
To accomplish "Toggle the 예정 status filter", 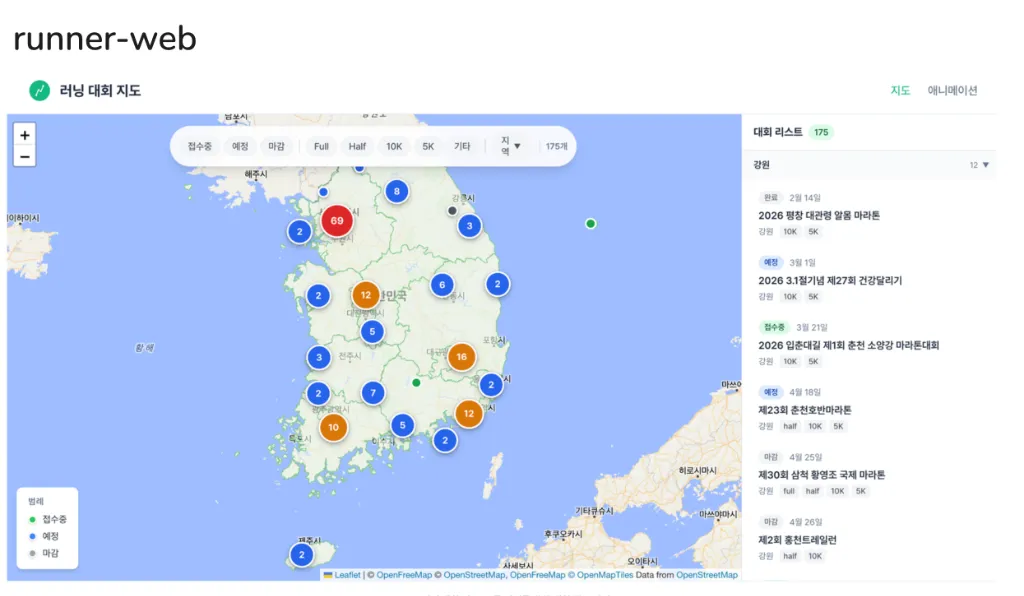I will click(x=241, y=146).
